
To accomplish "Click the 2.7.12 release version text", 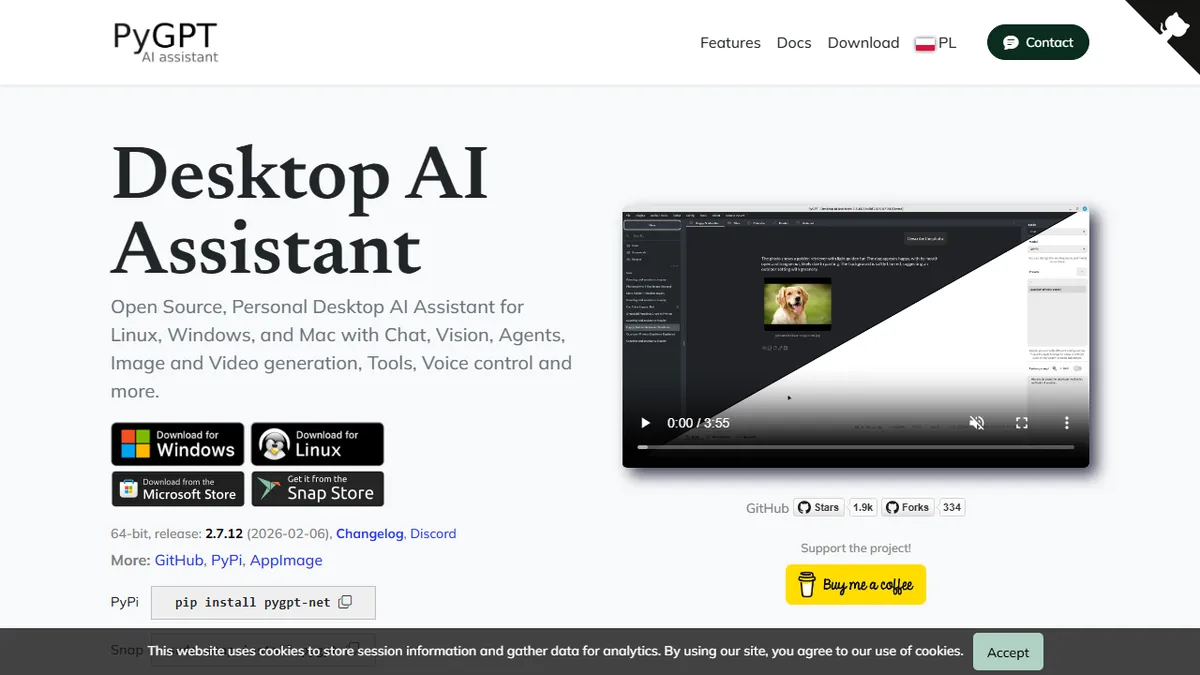I will 224,534.
